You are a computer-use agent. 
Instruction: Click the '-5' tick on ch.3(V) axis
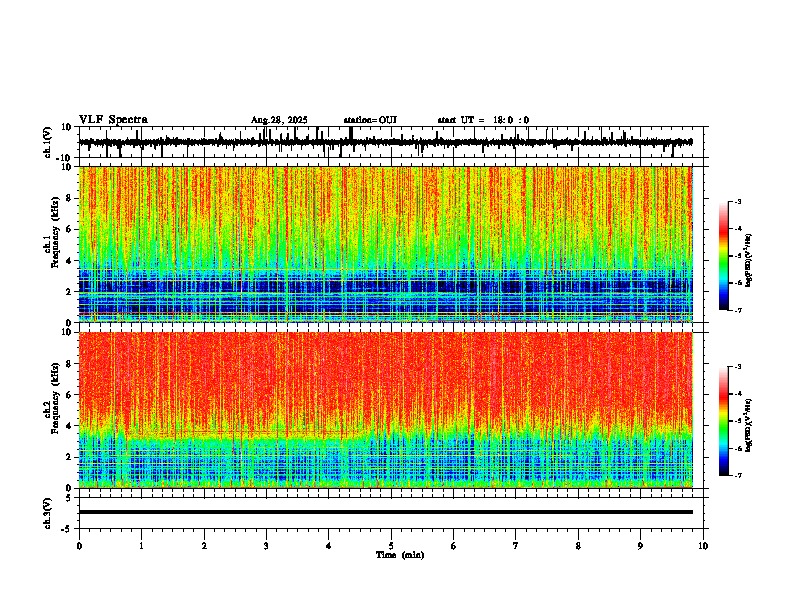(x=68, y=529)
